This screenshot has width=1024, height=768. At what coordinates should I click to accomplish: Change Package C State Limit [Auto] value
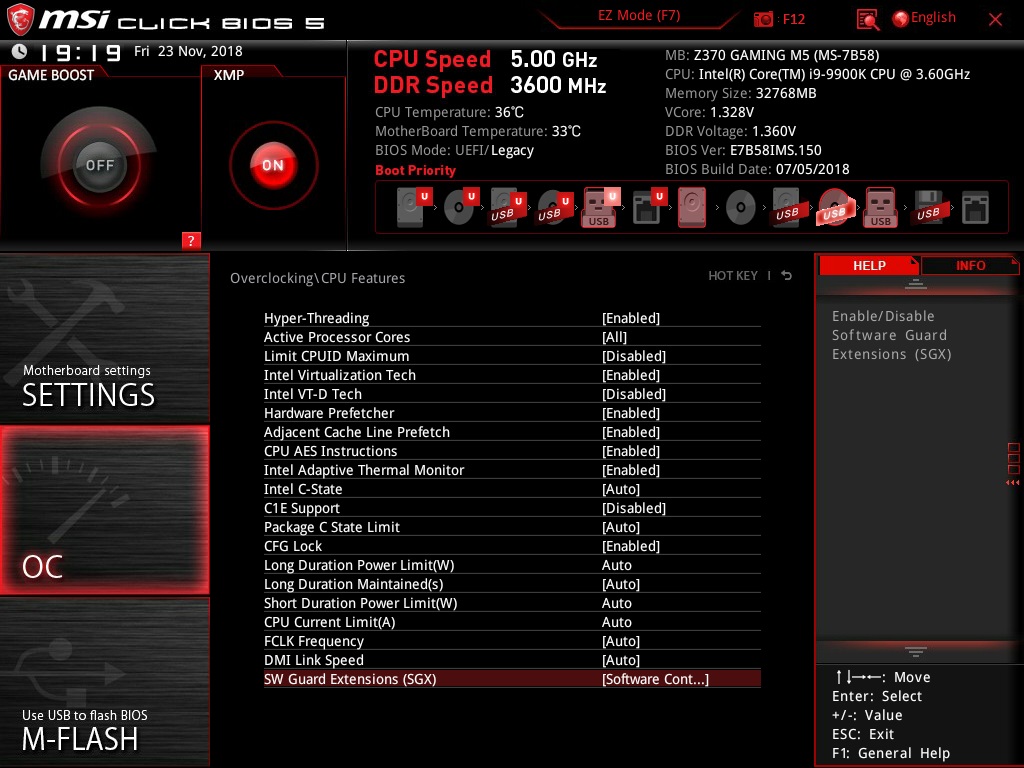(621, 527)
